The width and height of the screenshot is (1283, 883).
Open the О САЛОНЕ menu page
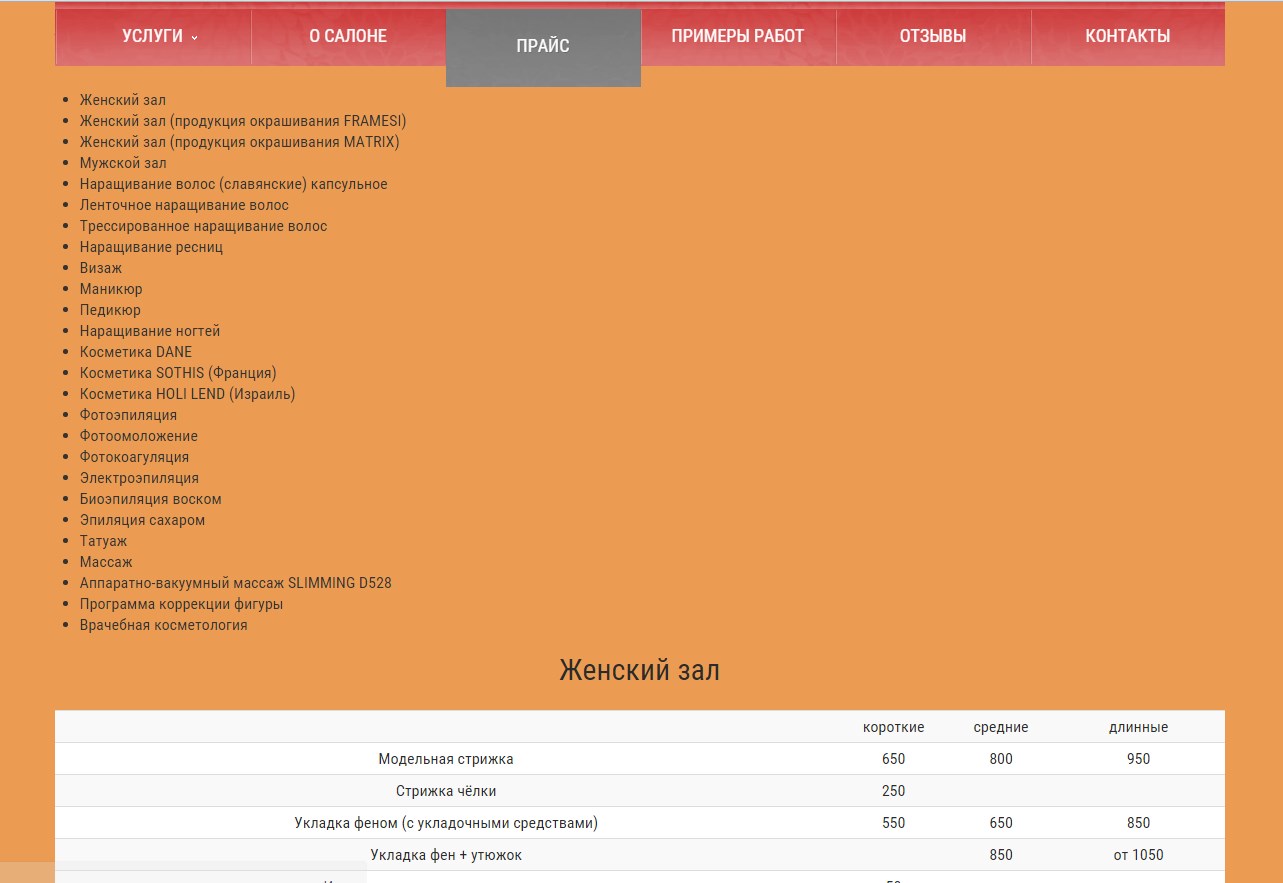click(347, 36)
